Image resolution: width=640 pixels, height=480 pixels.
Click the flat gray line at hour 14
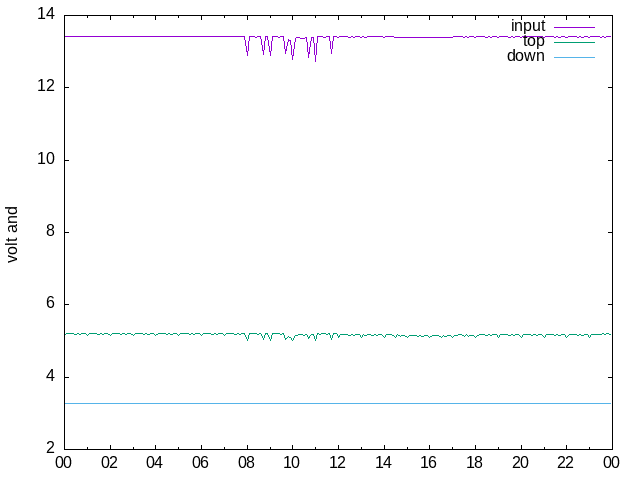pyautogui.click(x=383, y=403)
